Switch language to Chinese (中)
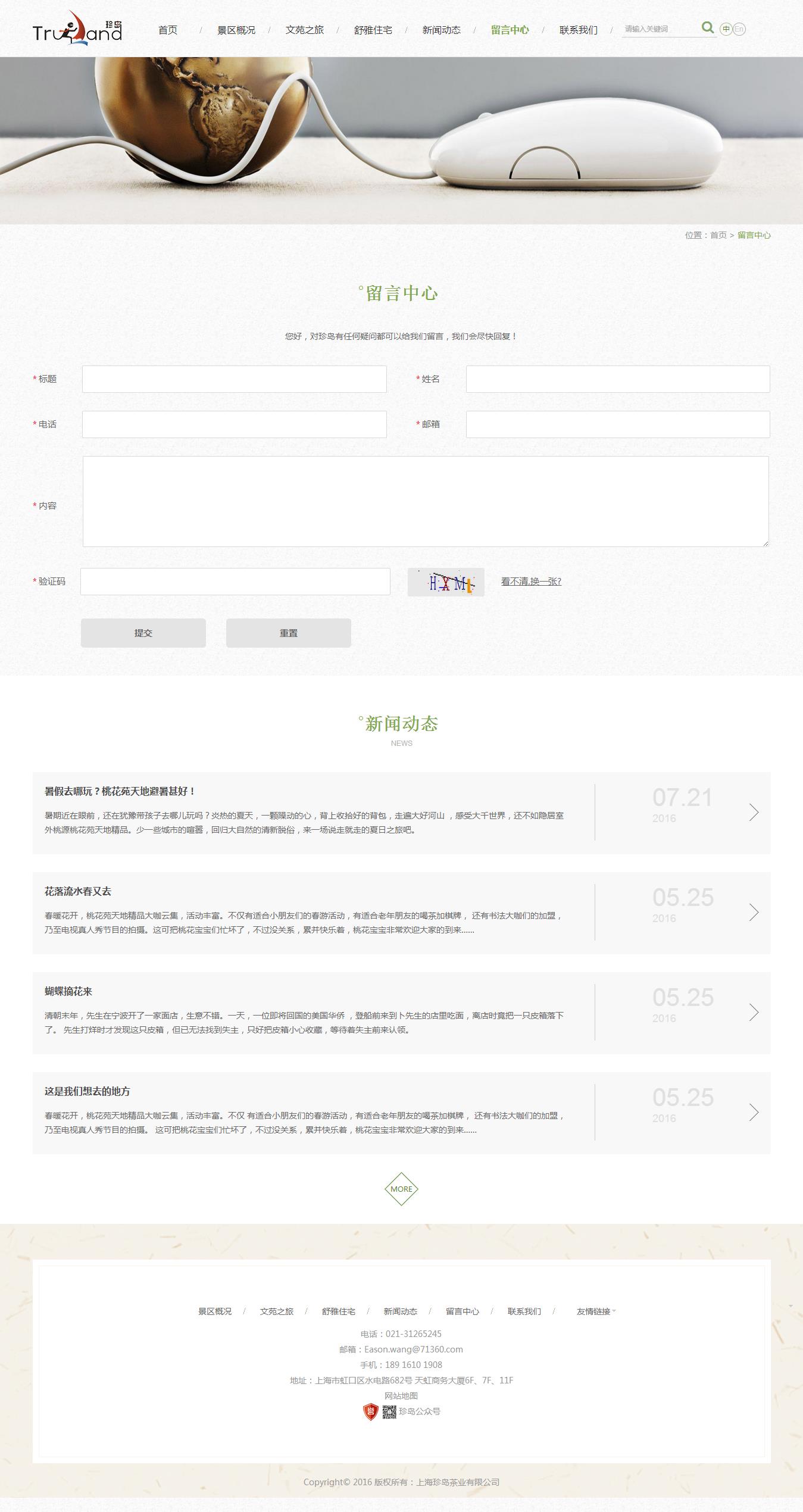The image size is (803, 1512). [x=726, y=29]
